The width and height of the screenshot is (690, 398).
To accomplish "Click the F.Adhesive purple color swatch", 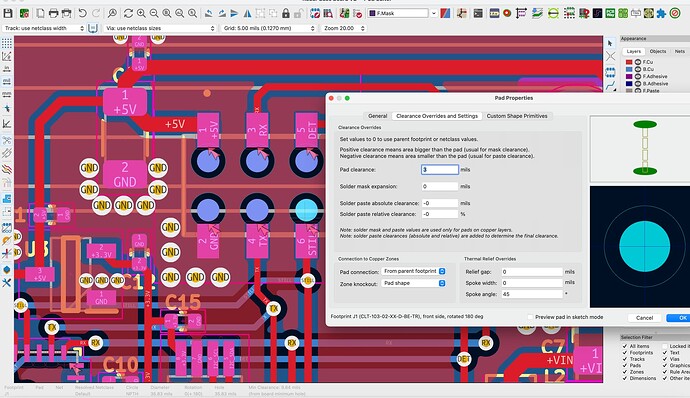I will click(629, 76).
